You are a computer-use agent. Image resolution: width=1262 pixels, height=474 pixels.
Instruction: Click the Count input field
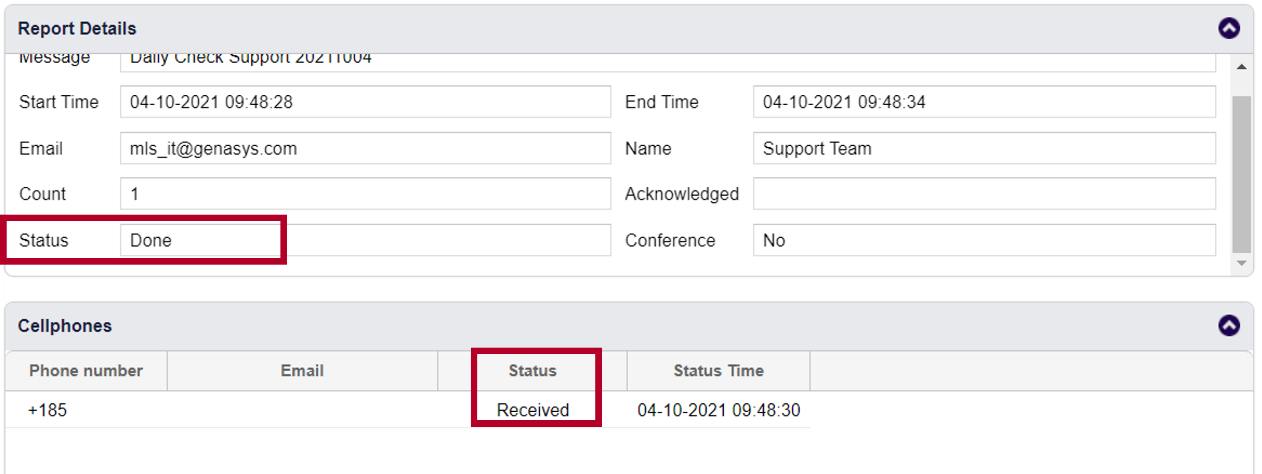364,194
